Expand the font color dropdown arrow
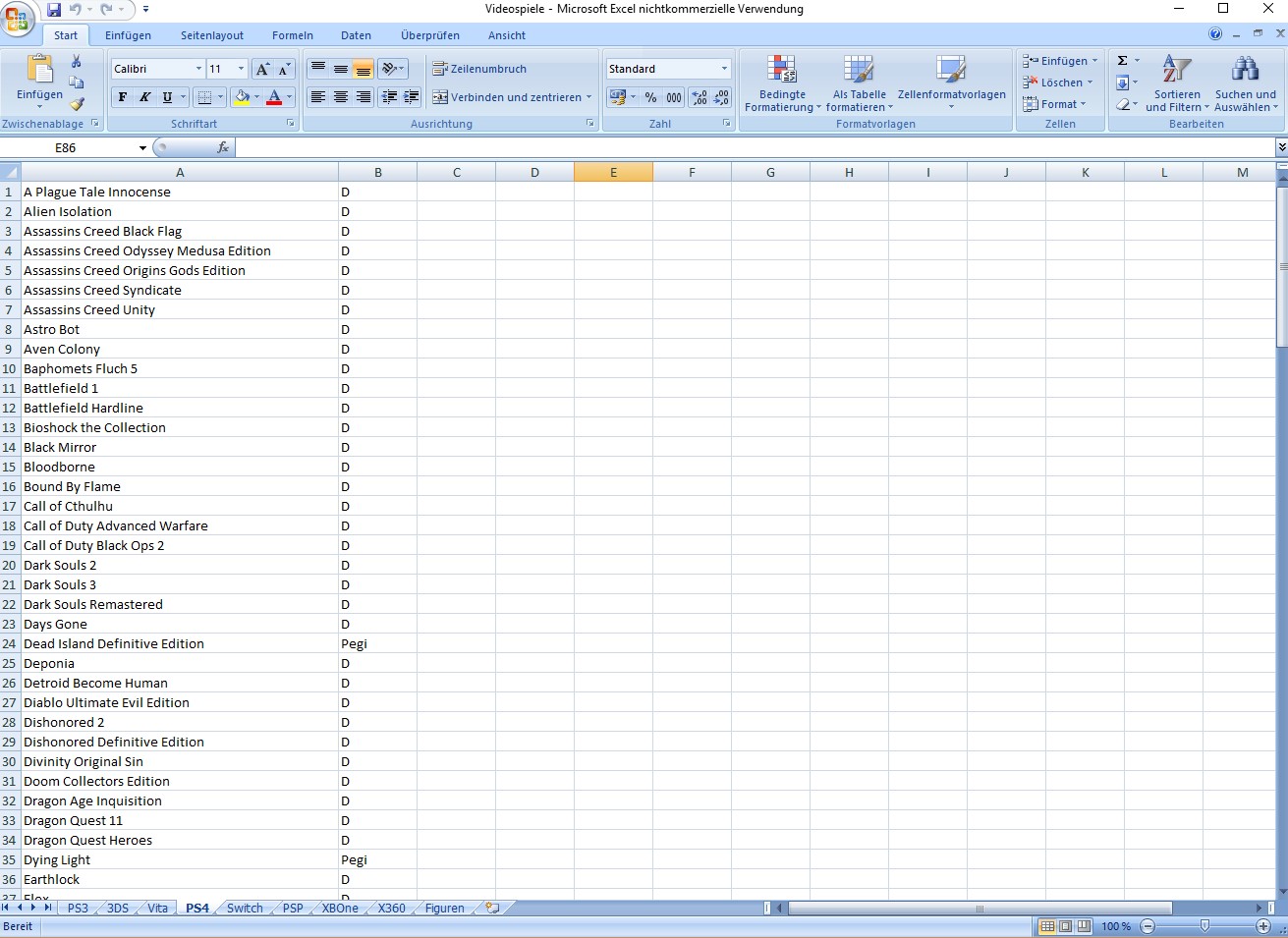The width and height of the screenshot is (1288, 938). click(291, 97)
